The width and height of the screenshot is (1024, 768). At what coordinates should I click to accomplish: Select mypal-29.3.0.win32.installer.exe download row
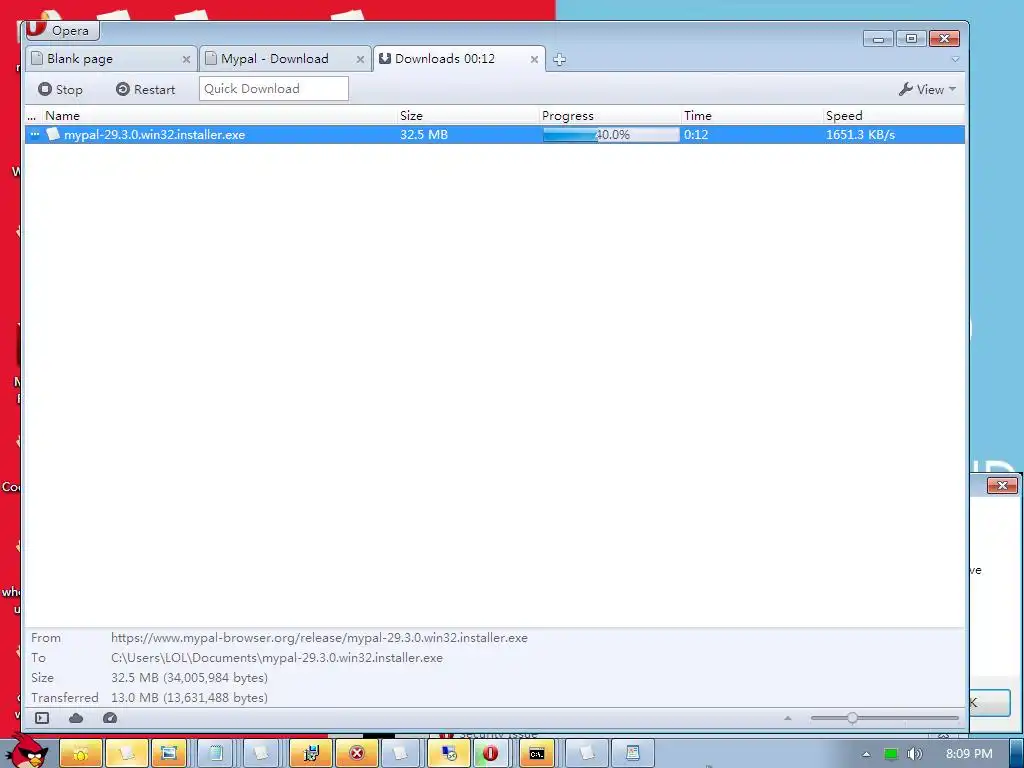coord(495,135)
